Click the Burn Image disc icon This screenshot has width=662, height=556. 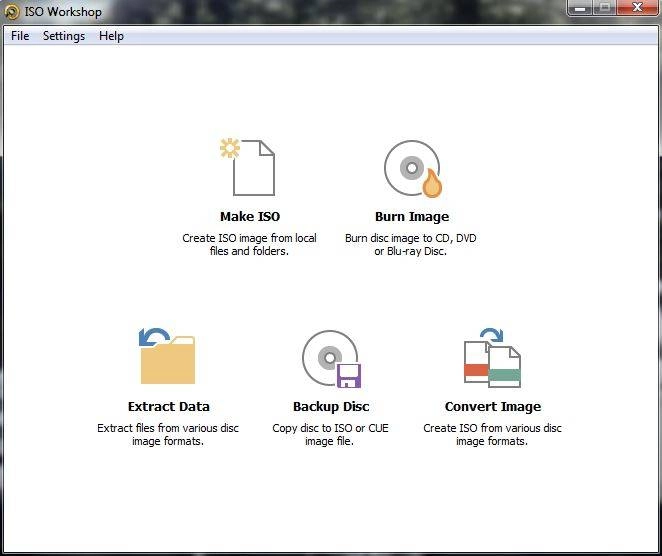(x=413, y=168)
